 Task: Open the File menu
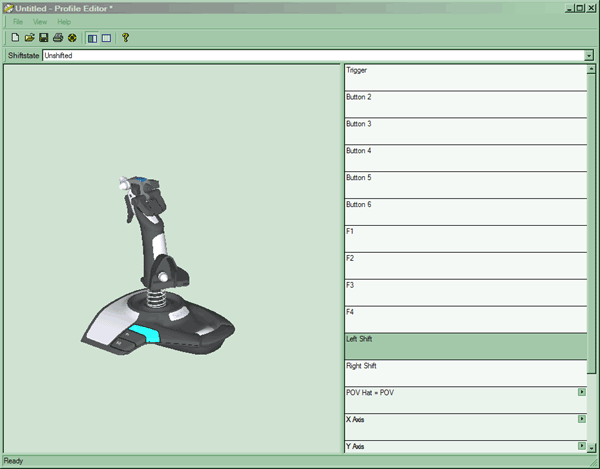tap(18, 21)
